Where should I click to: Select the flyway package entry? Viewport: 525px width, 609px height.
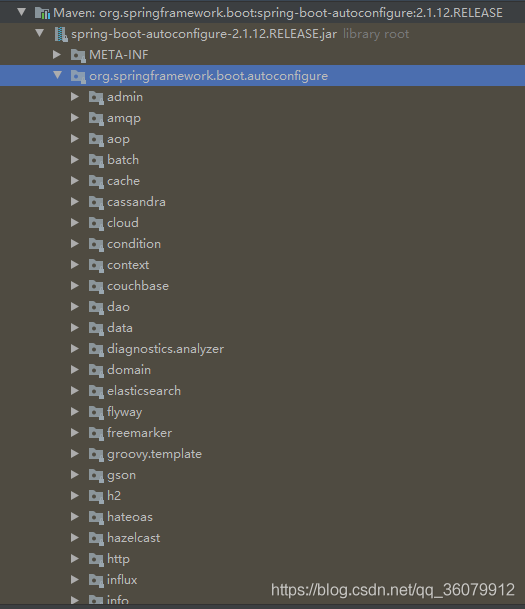125,412
